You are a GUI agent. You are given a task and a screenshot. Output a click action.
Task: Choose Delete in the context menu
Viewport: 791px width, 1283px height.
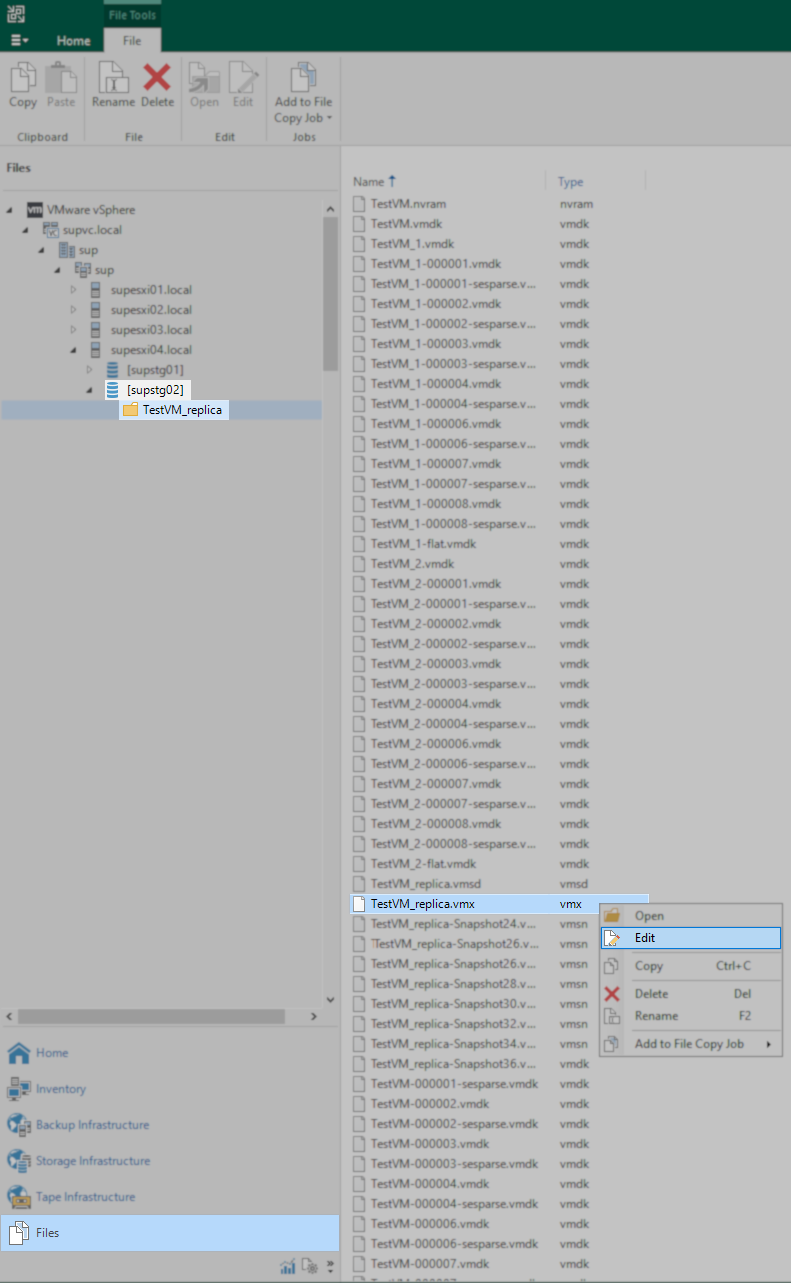pos(691,994)
